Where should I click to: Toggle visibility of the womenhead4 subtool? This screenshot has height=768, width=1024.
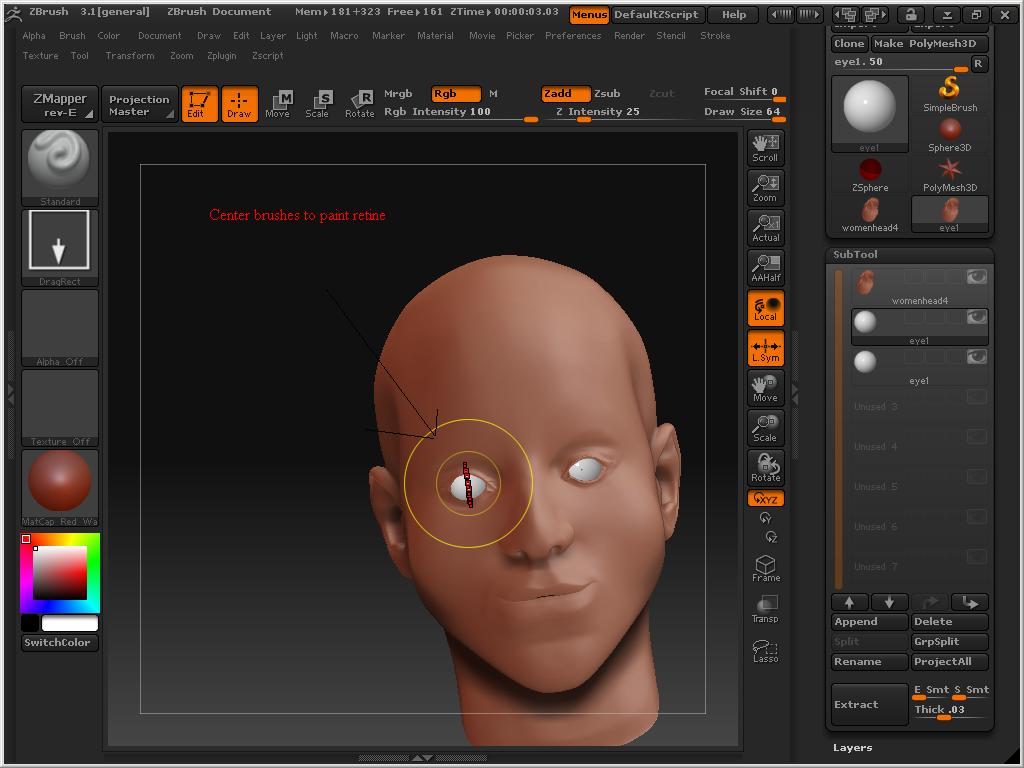(x=978, y=277)
